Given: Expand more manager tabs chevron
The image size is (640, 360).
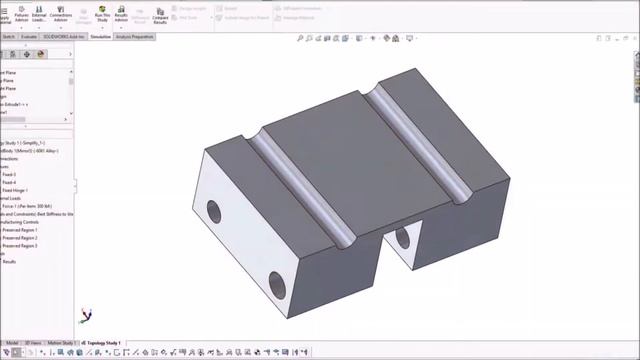Looking at the screenshot, I should tap(70, 54).
